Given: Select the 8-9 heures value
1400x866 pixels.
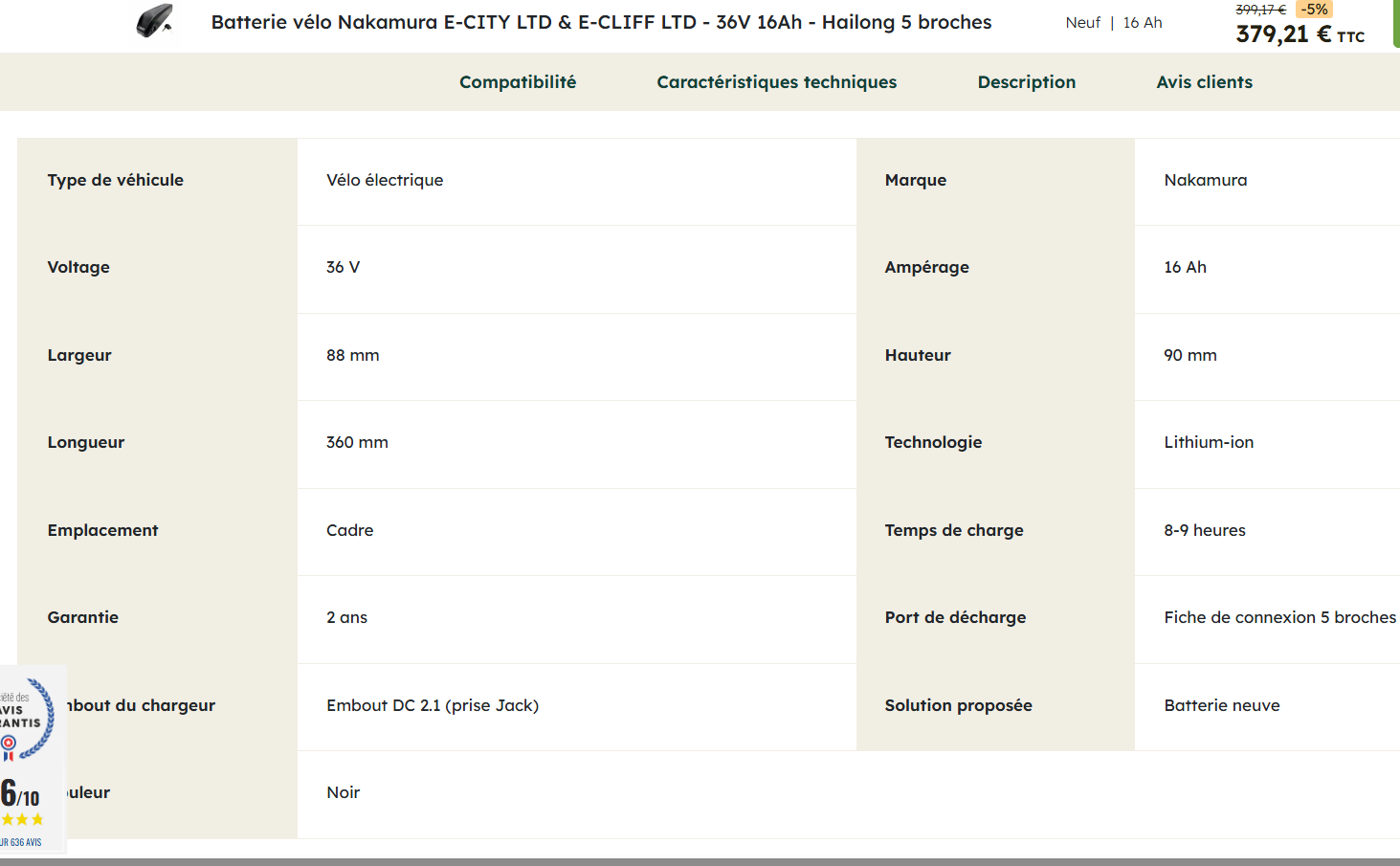Looking at the screenshot, I should tap(1205, 530).
